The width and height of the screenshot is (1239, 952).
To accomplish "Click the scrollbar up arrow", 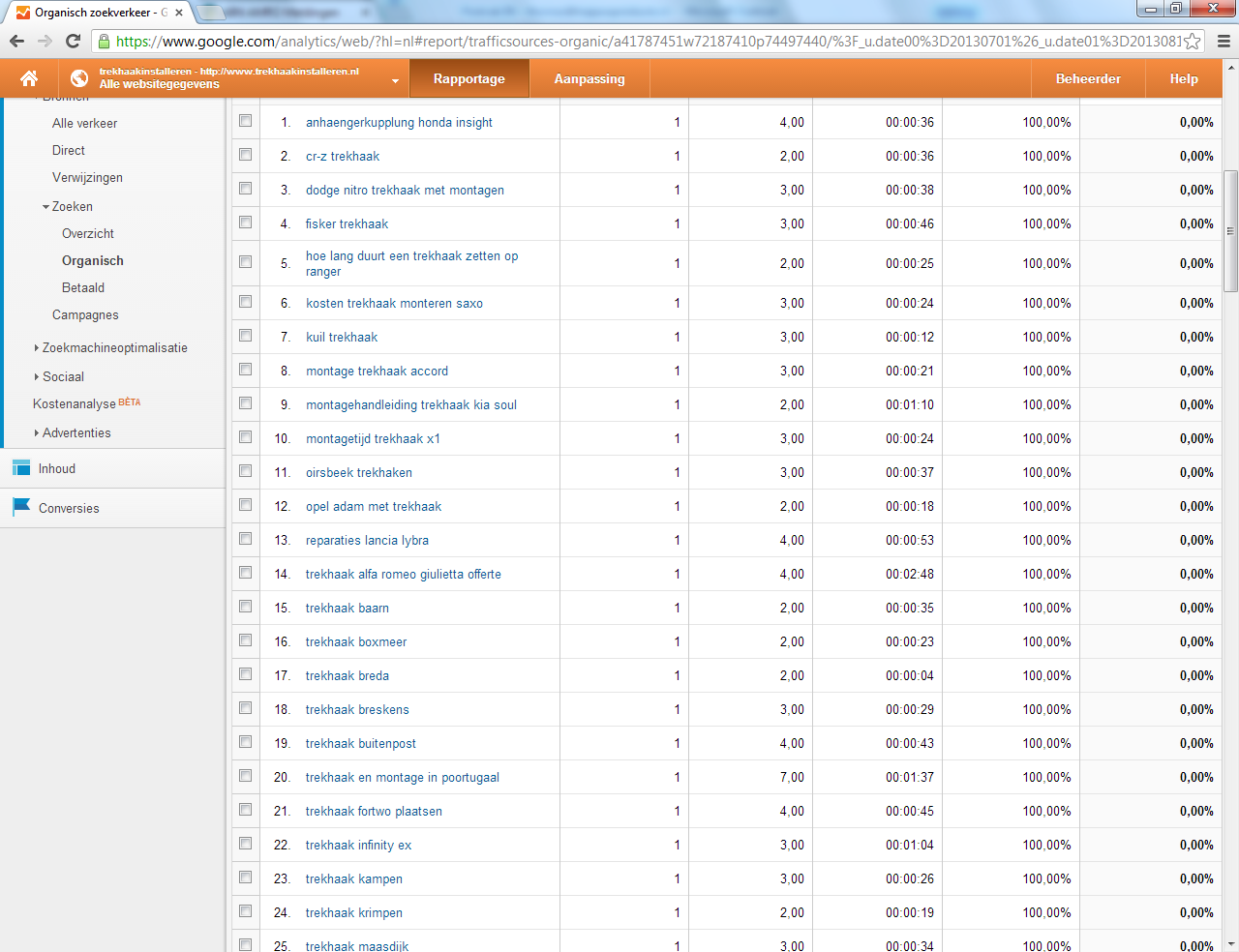I will 1230,68.
